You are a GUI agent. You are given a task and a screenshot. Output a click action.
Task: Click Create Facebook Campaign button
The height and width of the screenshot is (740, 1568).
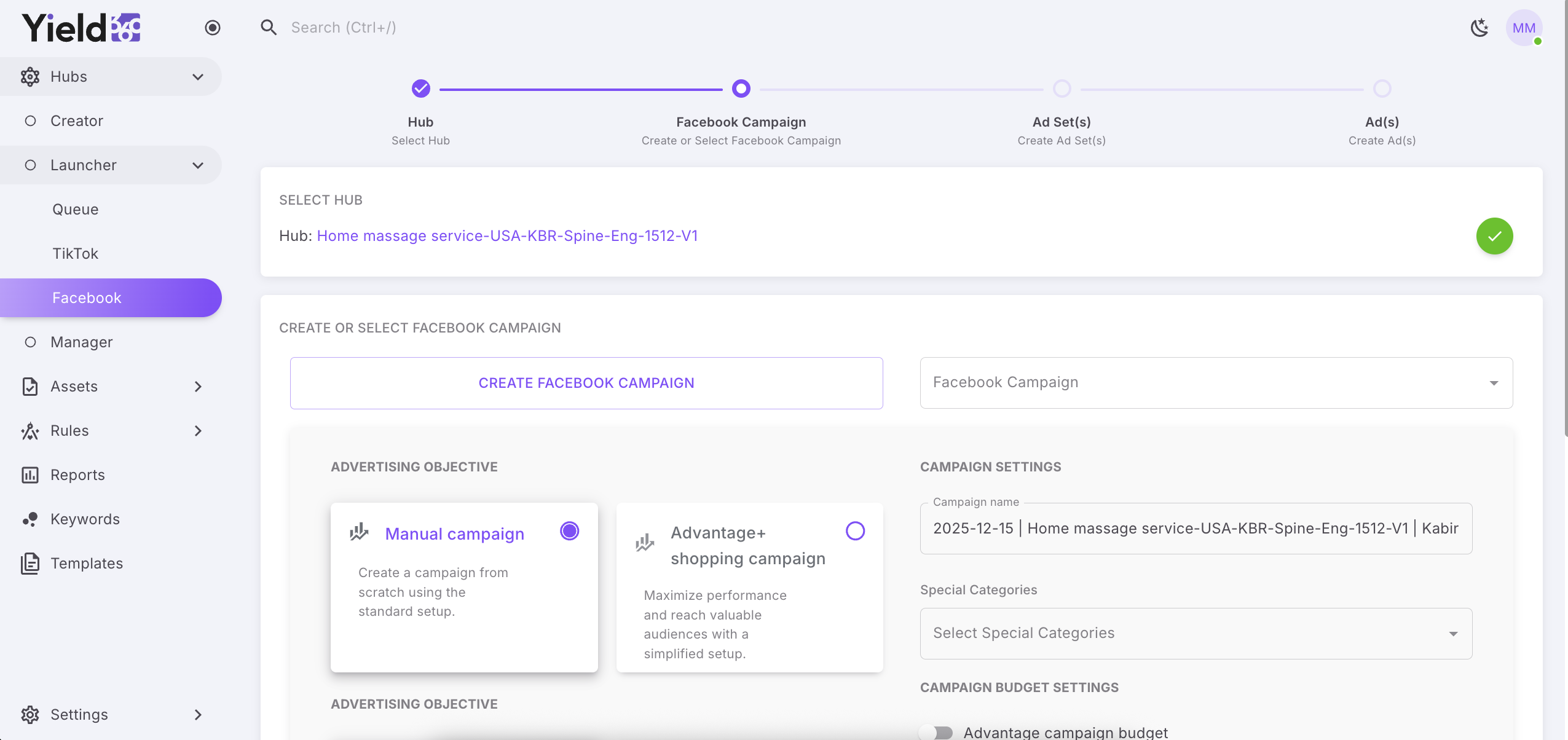tap(586, 383)
